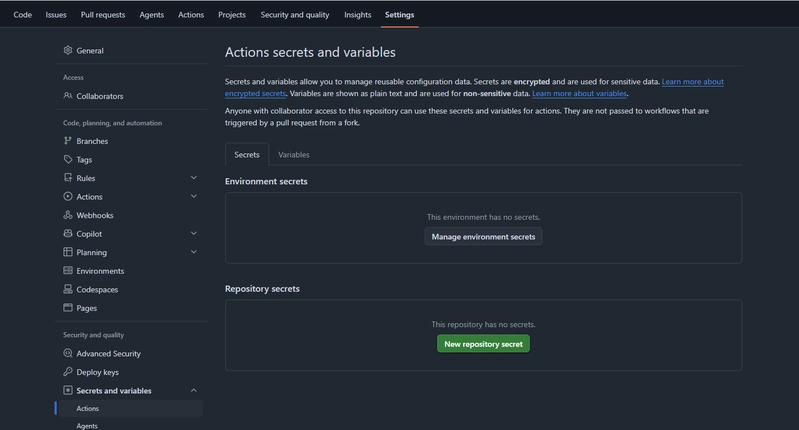Click the General gear icon

point(68,50)
